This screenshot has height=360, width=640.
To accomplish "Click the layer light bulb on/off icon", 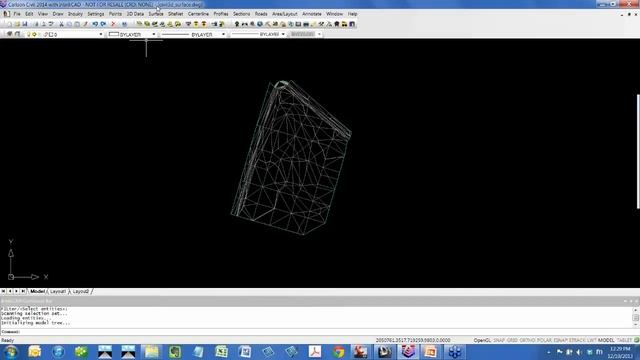I will click(x=28, y=34).
